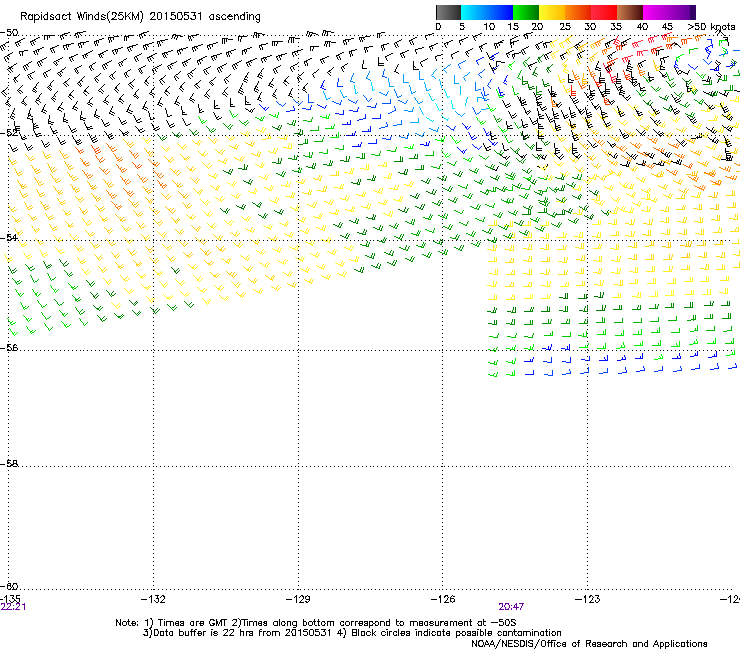This screenshot has width=740, height=650.
Task: Click the Rapidscat Winds title text
Action: pyautogui.click(x=140, y=17)
